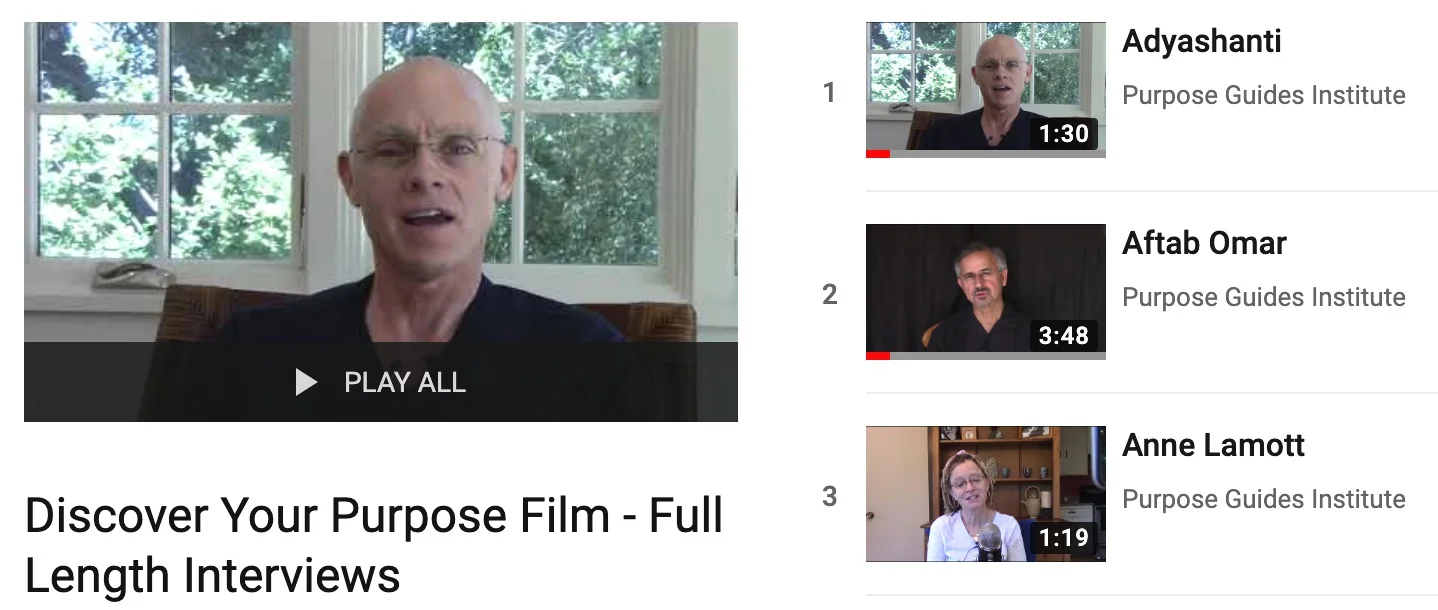
Task: Click the 1:30 duration badge
Action: coord(1064,133)
